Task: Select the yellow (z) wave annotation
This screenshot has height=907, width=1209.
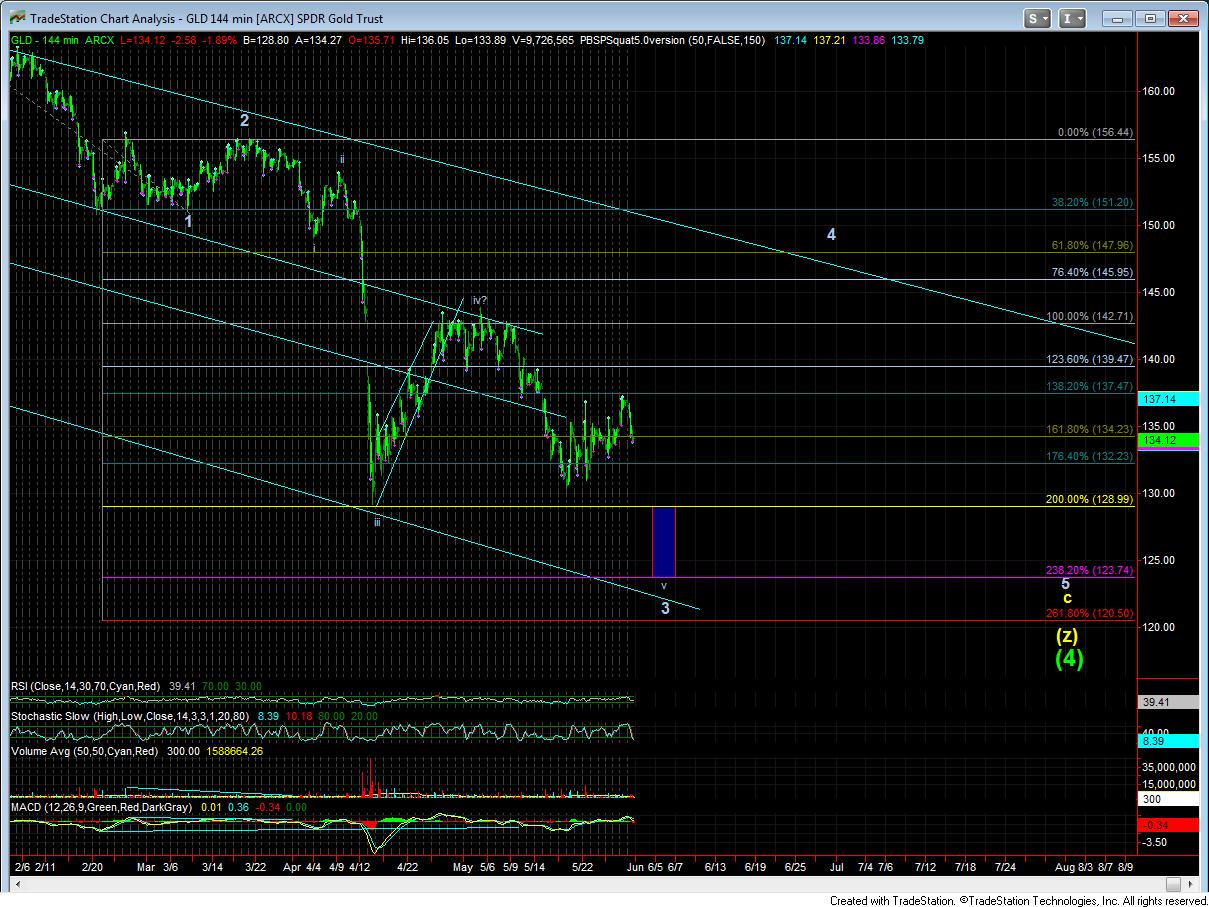Action: (x=1067, y=635)
